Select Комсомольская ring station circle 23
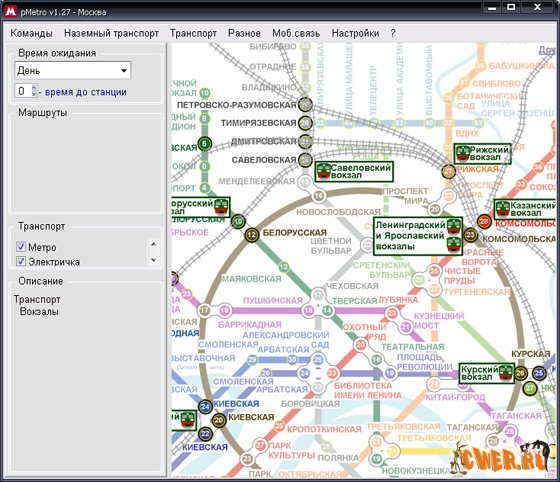Image resolution: width=560 pixels, height=482 pixels. click(x=471, y=235)
